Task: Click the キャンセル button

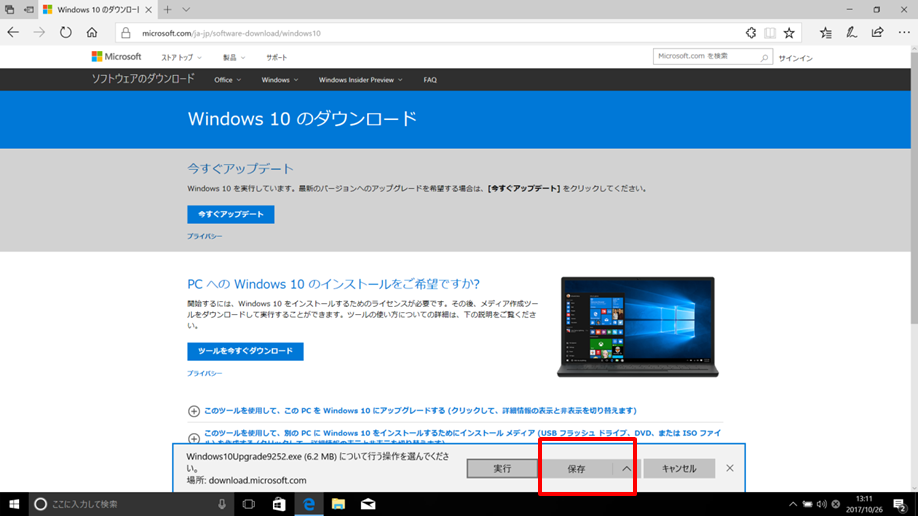Action: [x=679, y=469]
